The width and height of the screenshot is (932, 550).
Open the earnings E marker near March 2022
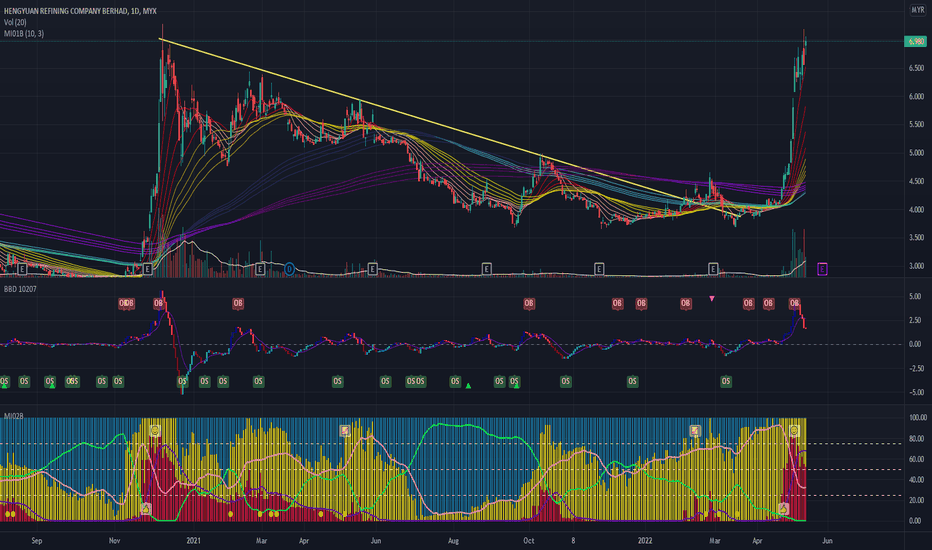click(x=713, y=269)
